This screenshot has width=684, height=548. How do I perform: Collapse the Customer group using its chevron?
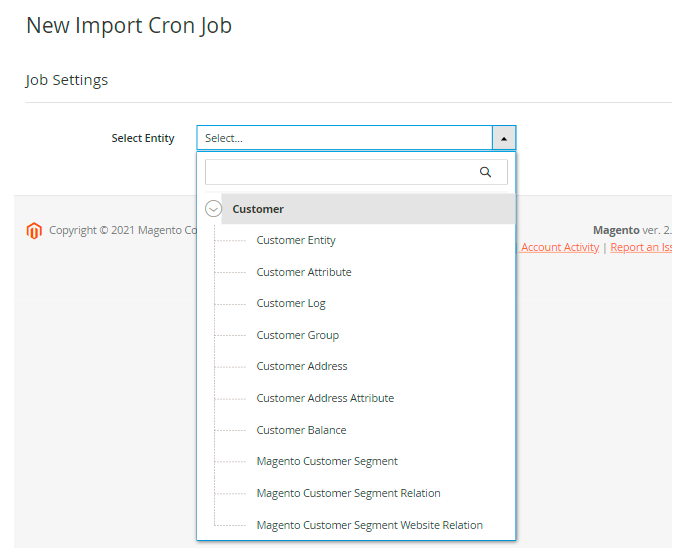pos(213,209)
